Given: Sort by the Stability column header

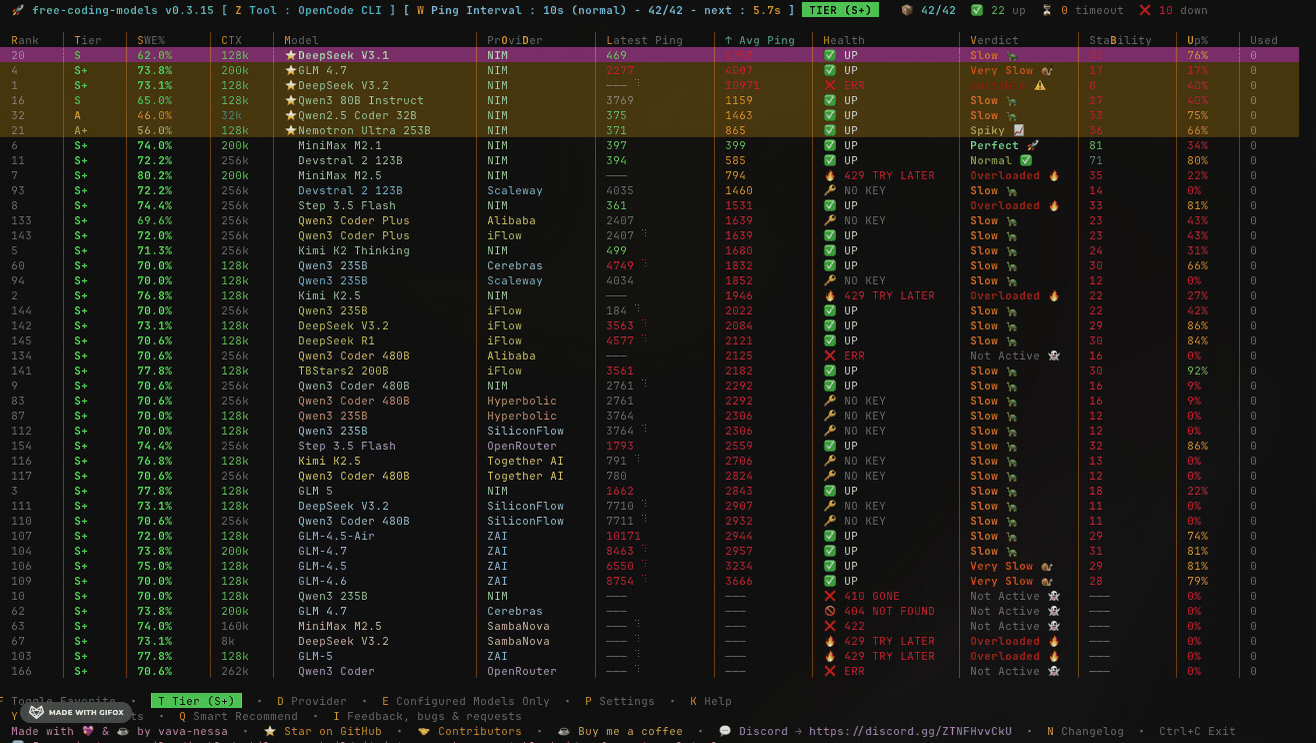Looking at the screenshot, I should coord(1120,40).
